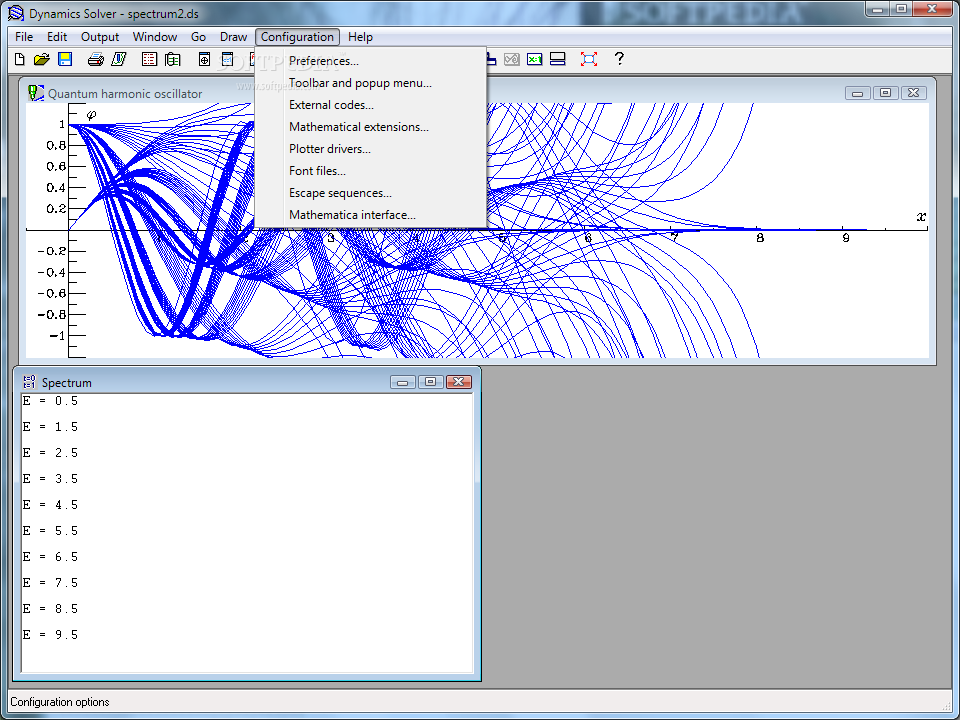Maximize the Quantum harmonic oscillator window
Screen dimensions: 960x720
[x=885, y=93]
